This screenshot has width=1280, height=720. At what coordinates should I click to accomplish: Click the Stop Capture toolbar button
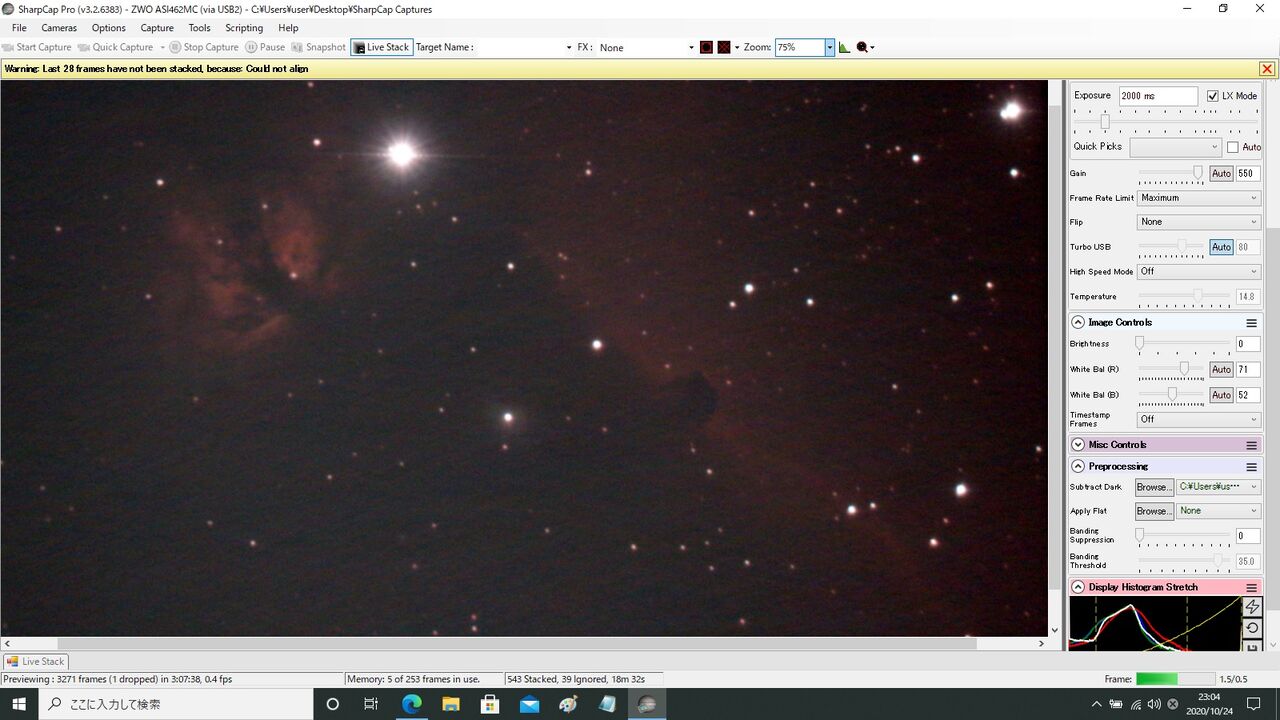click(204, 47)
